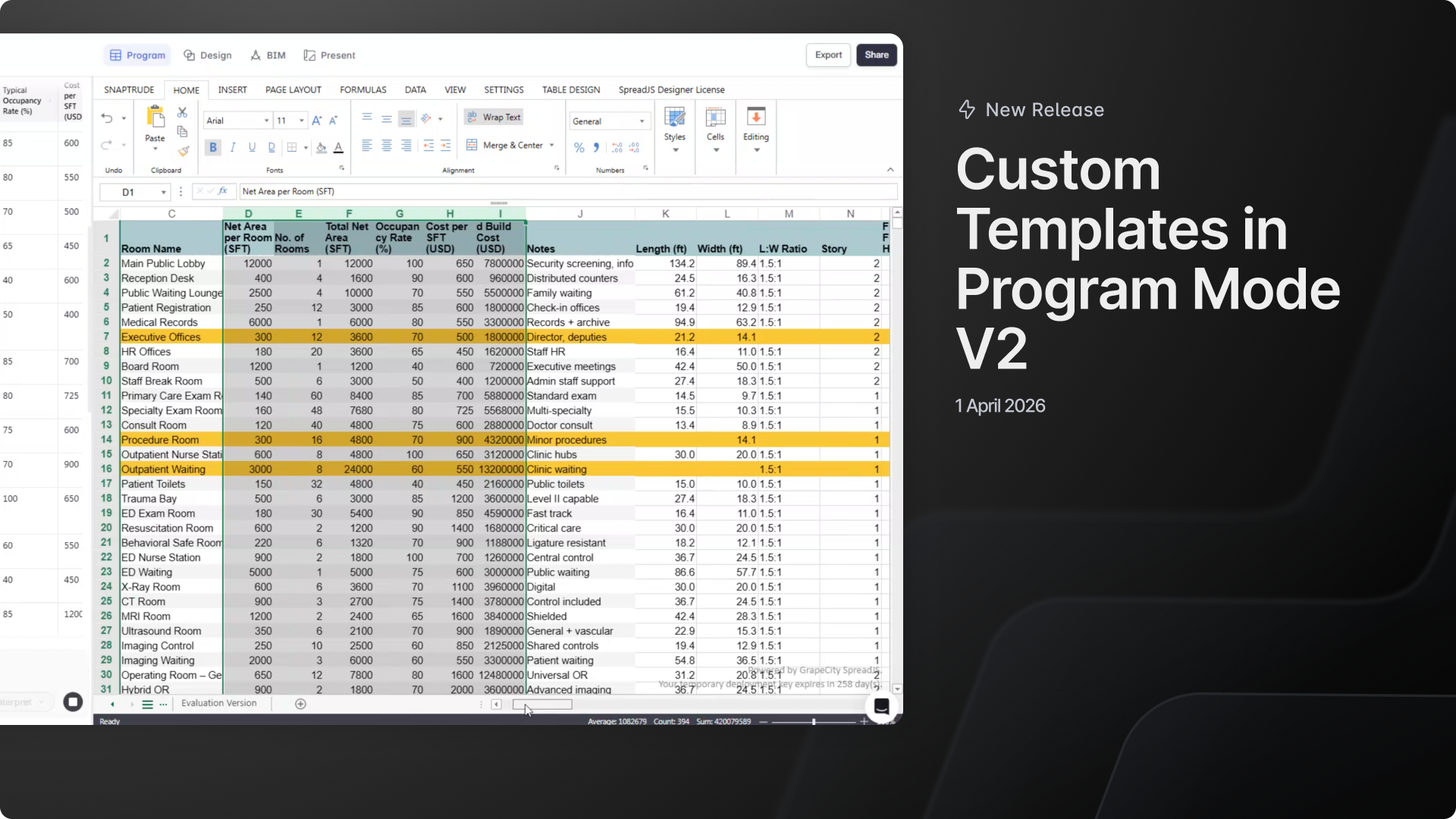The image size is (1456, 819).
Task: Click the Increase Font Size icon
Action: coord(316,121)
